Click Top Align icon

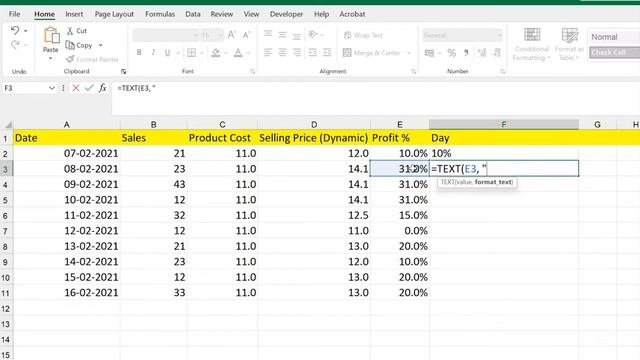click(268, 34)
